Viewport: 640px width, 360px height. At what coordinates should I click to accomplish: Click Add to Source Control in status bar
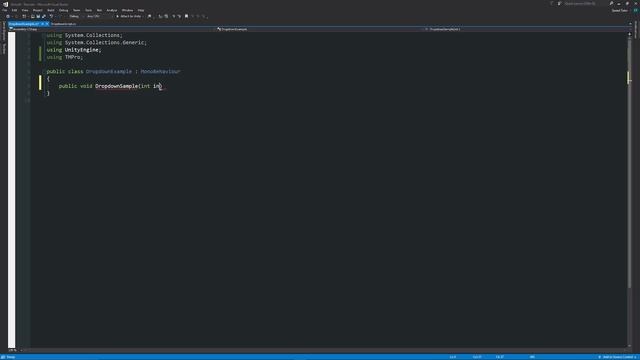pos(617,357)
